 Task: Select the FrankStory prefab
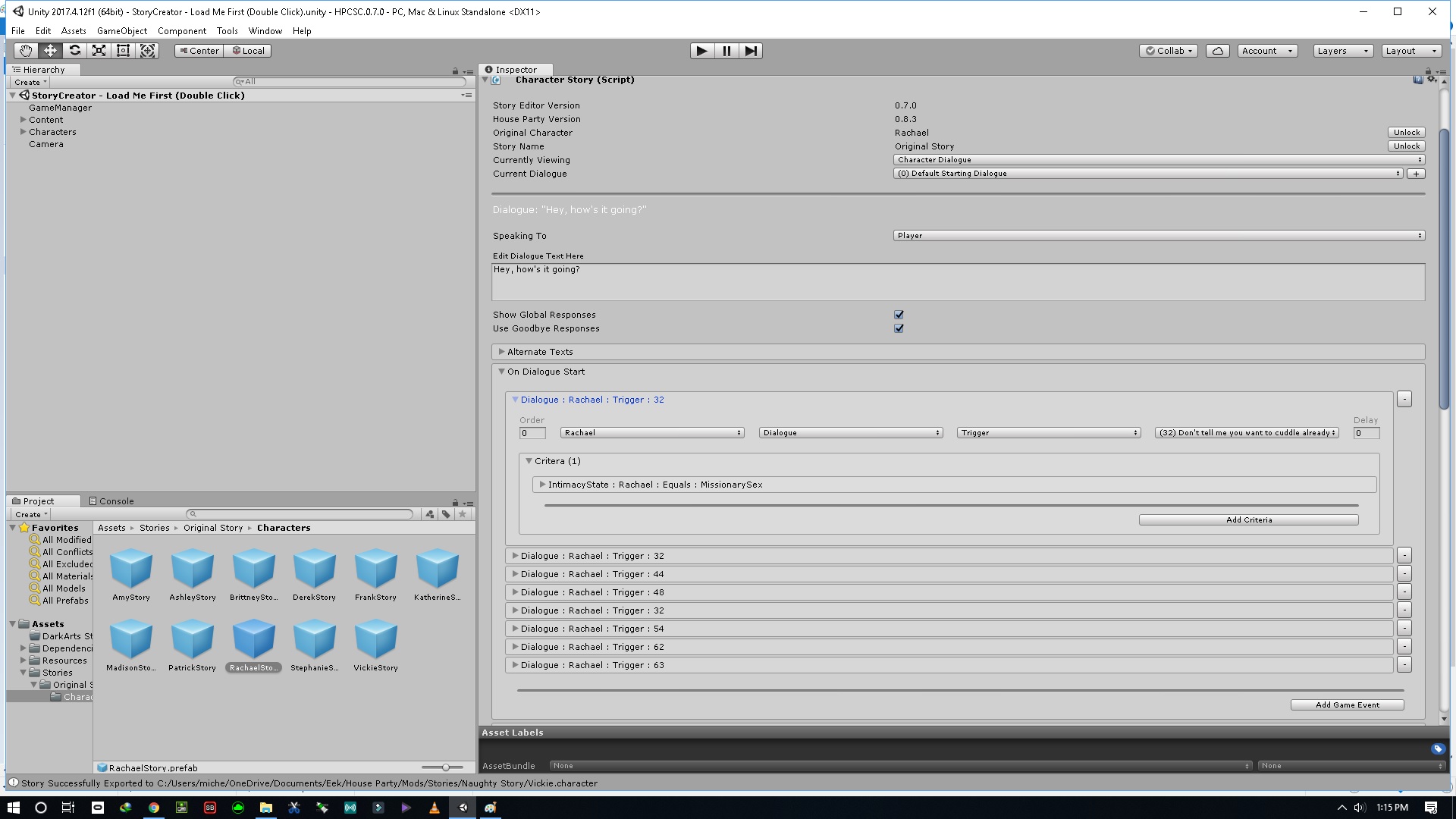pos(375,574)
